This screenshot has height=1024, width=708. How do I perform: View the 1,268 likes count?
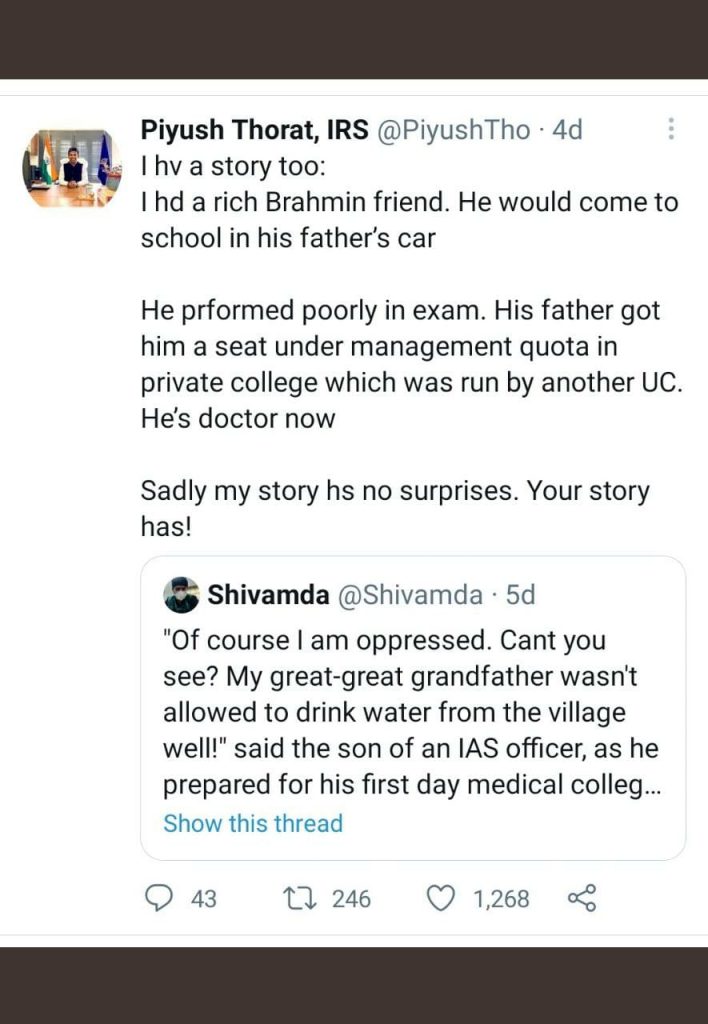click(x=501, y=899)
